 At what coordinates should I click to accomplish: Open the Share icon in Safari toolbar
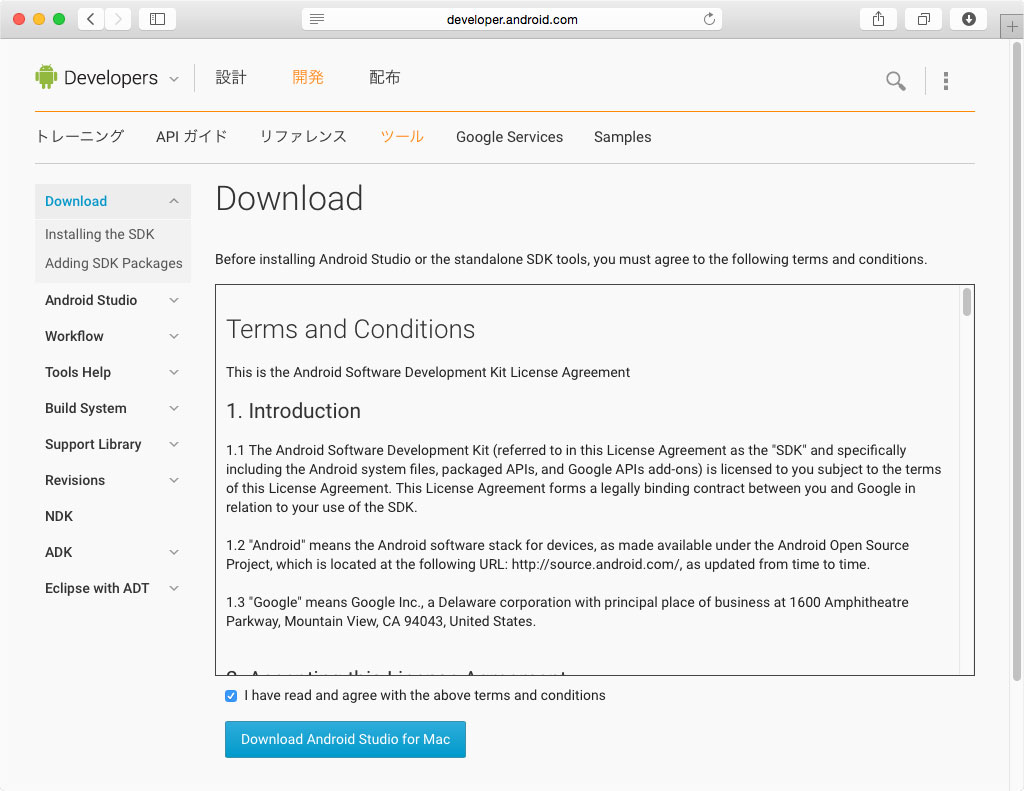(x=878, y=19)
